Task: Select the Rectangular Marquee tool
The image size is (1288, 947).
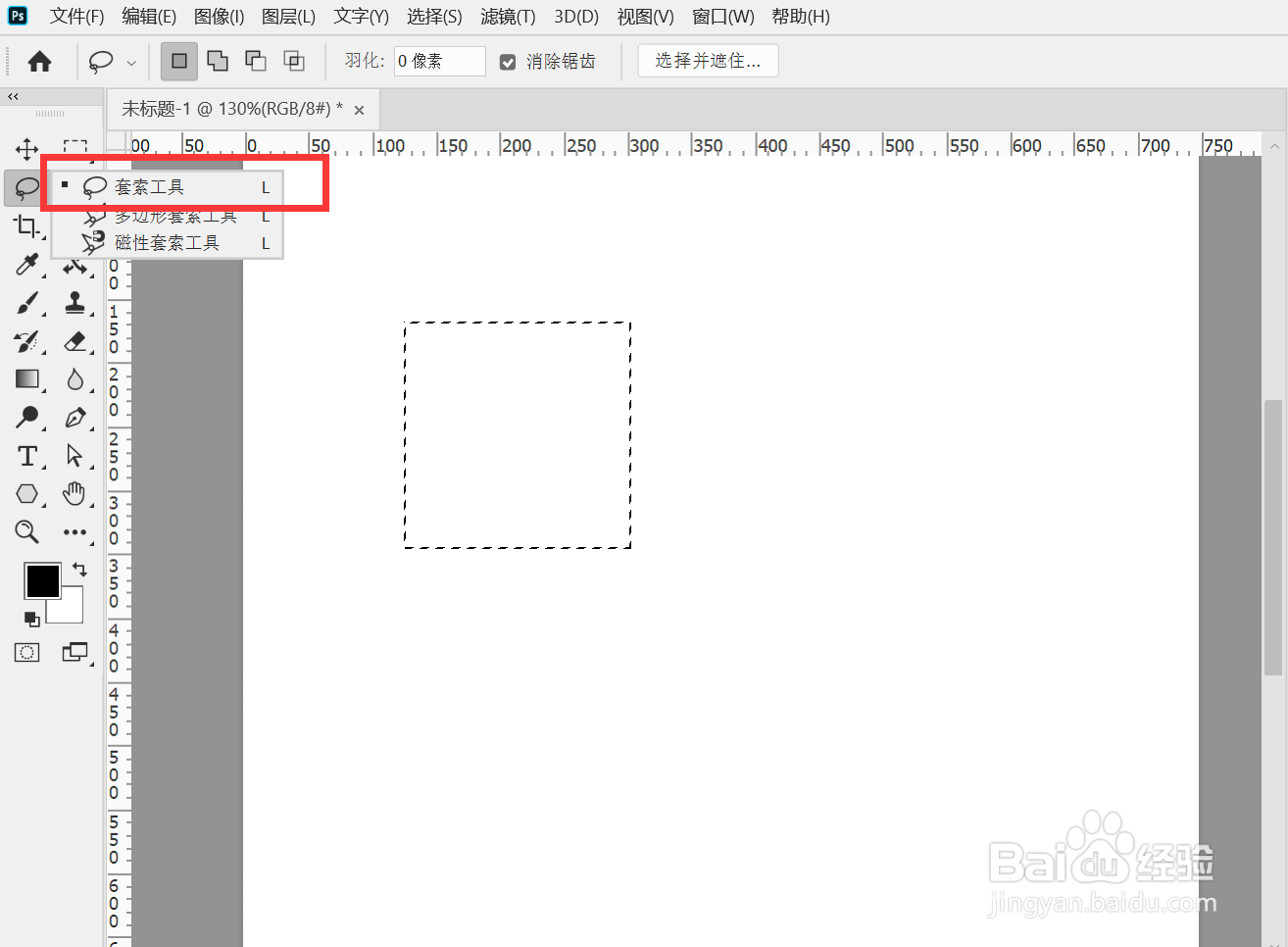Action: pyautogui.click(x=74, y=149)
